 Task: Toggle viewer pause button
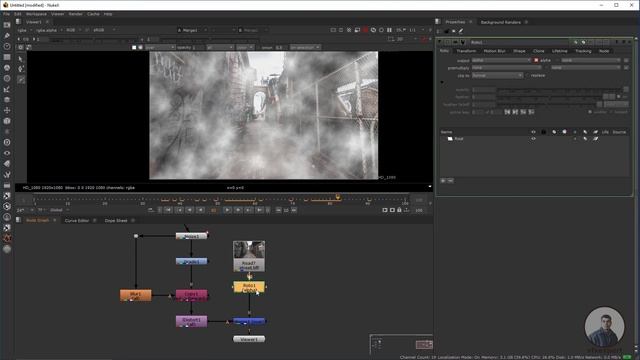(x=389, y=30)
